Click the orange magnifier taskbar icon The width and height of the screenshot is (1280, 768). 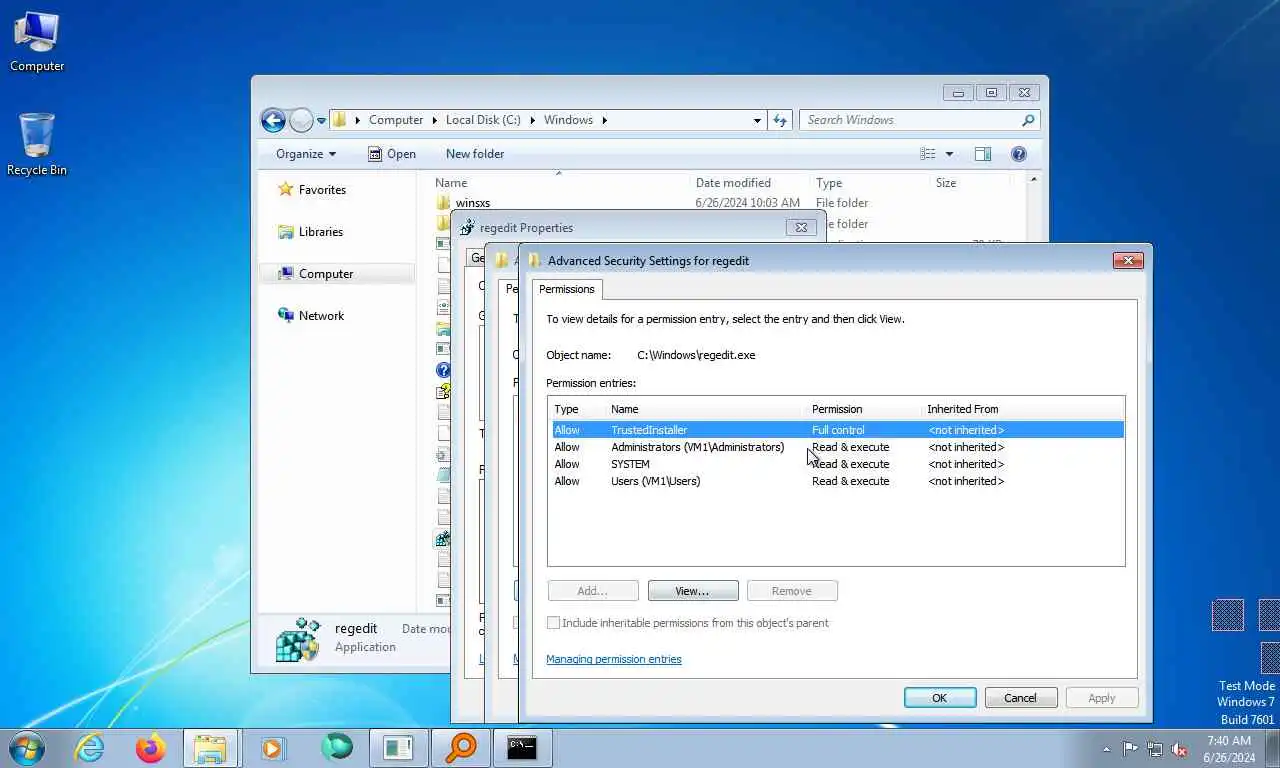pyautogui.click(x=460, y=748)
